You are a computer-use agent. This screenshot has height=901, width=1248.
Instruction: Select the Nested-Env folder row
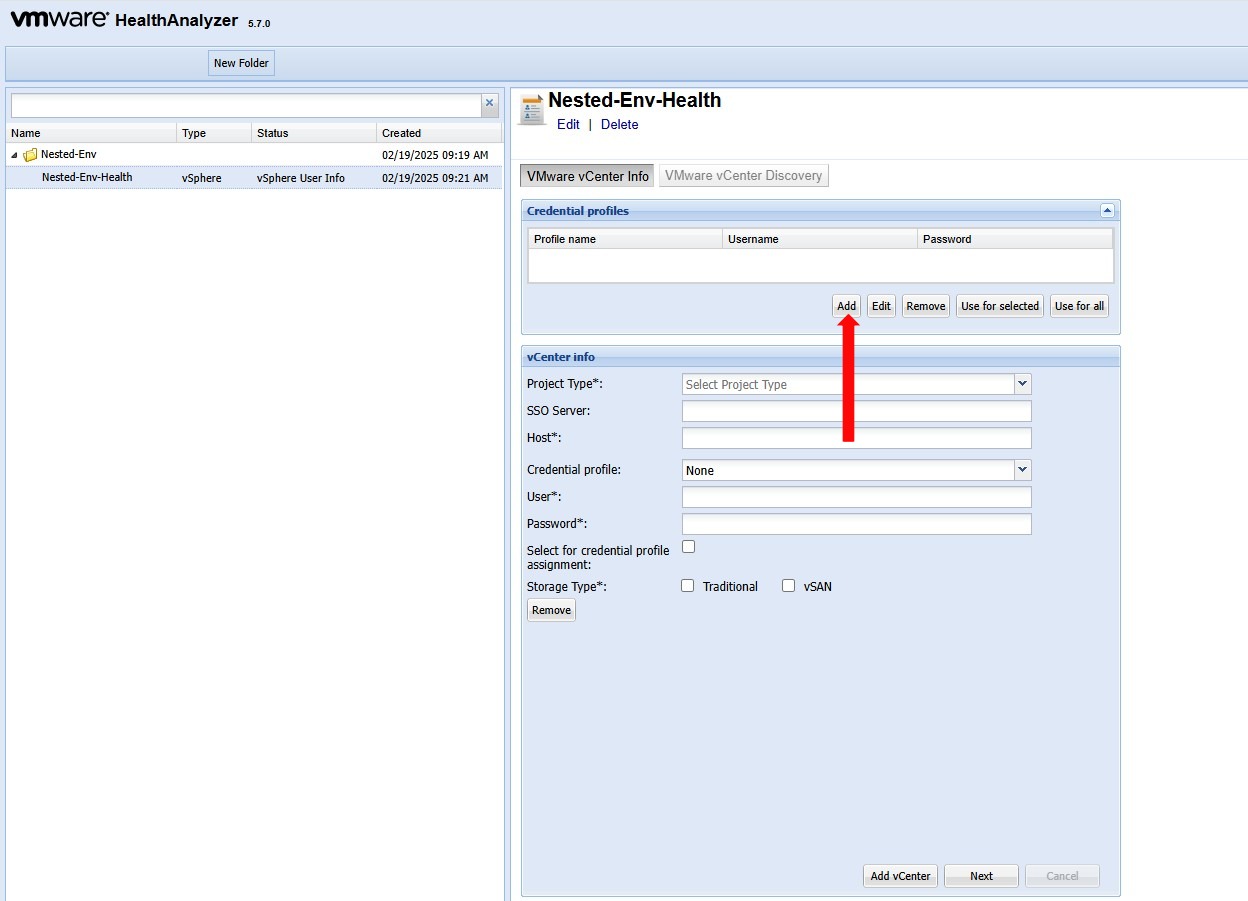click(x=254, y=155)
